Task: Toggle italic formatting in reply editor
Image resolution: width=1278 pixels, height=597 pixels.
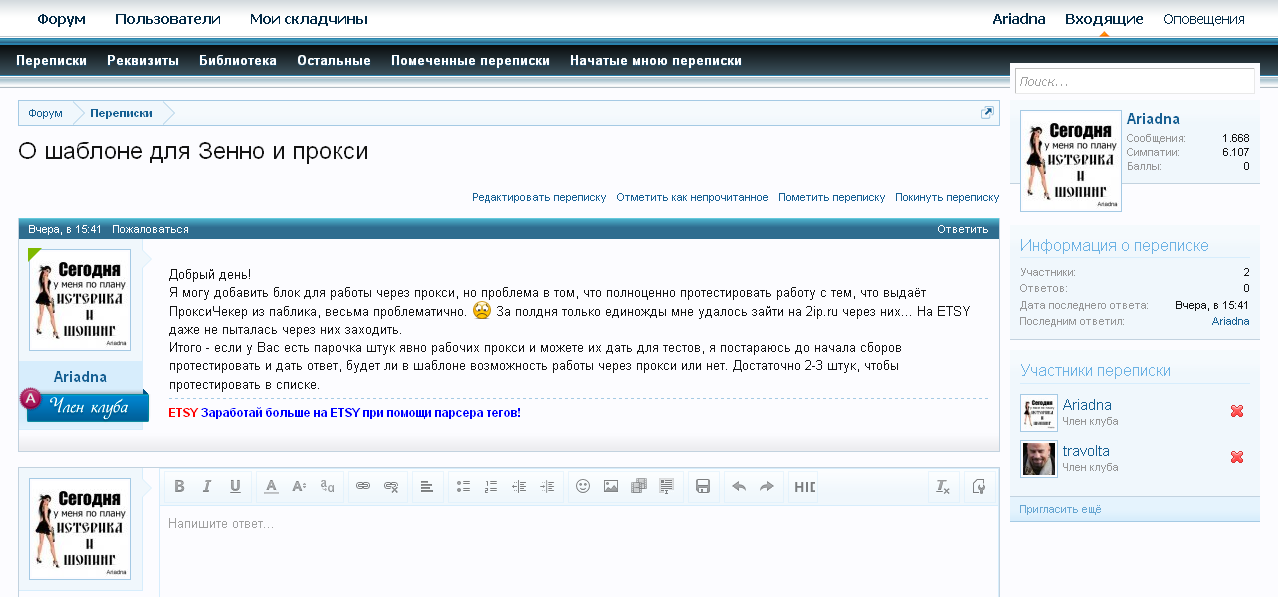Action: 207,486
